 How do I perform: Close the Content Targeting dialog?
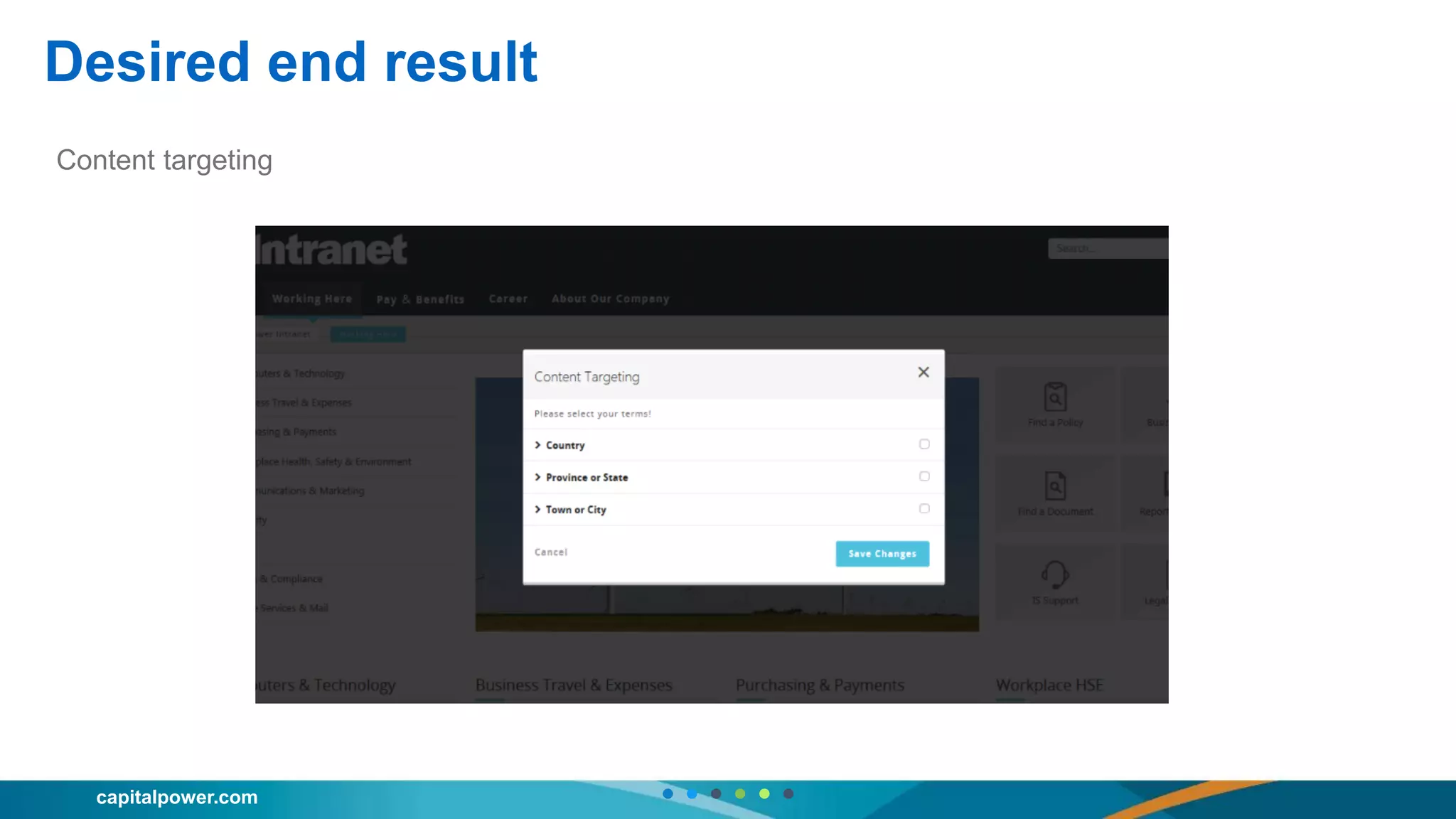[924, 372]
